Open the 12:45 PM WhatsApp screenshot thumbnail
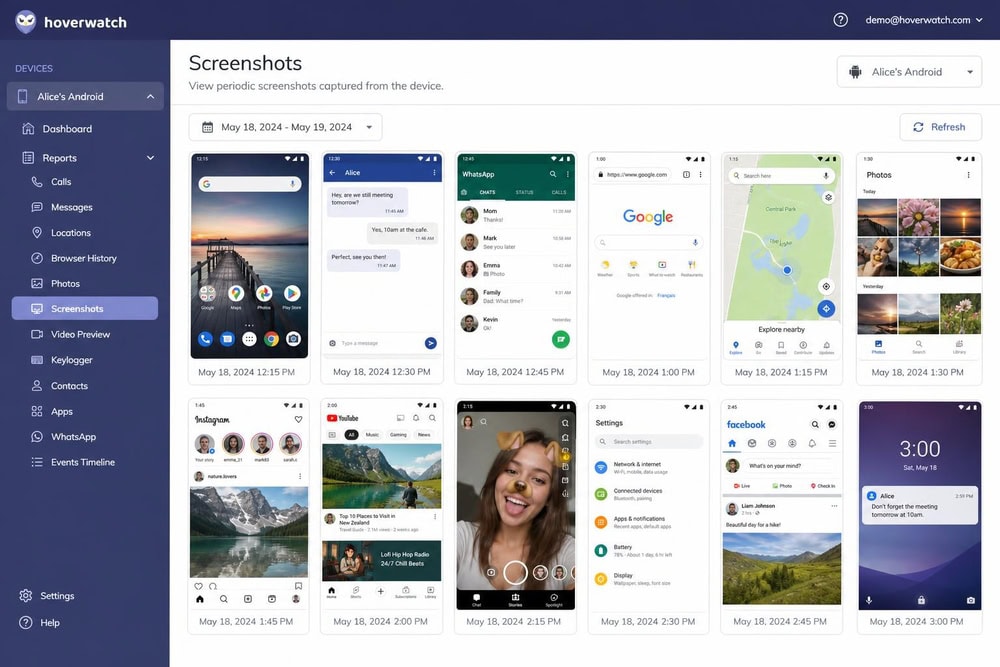This screenshot has height=667, width=1000. 515,268
